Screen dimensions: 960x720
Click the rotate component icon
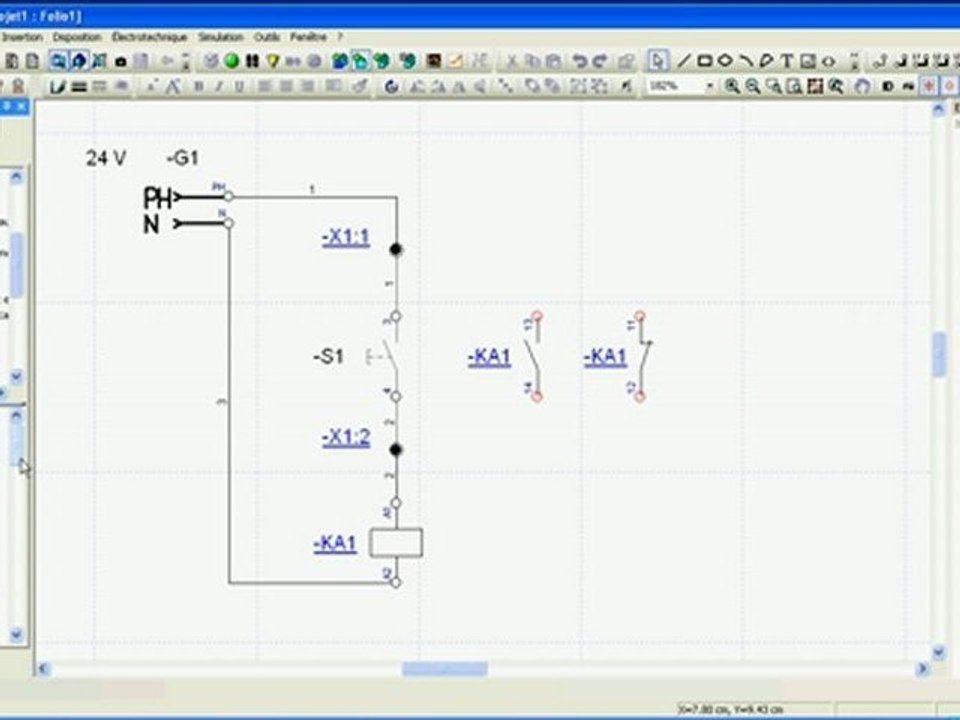click(391, 86)
